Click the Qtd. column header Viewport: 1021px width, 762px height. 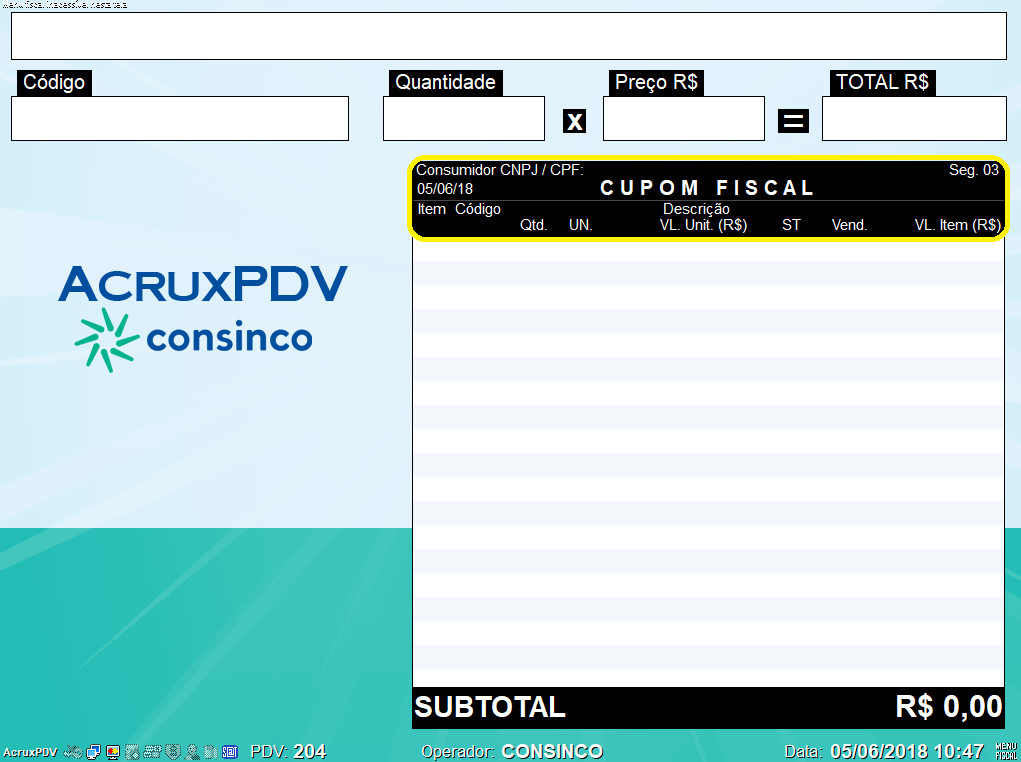[533, 225]
